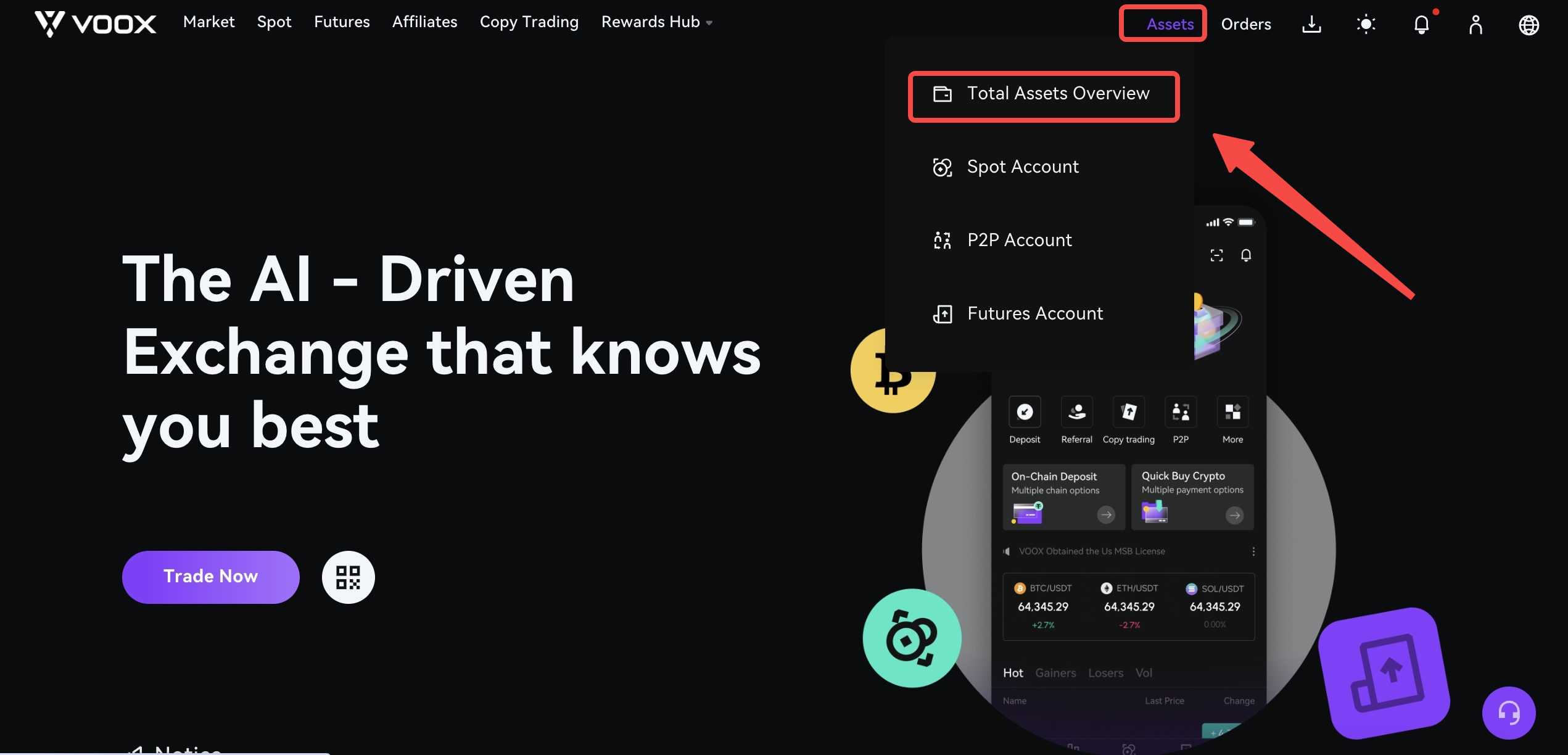This screenshot has width=1568, height=755.
Task: Click the Futures Account document icon
Action: coord(942,314)
